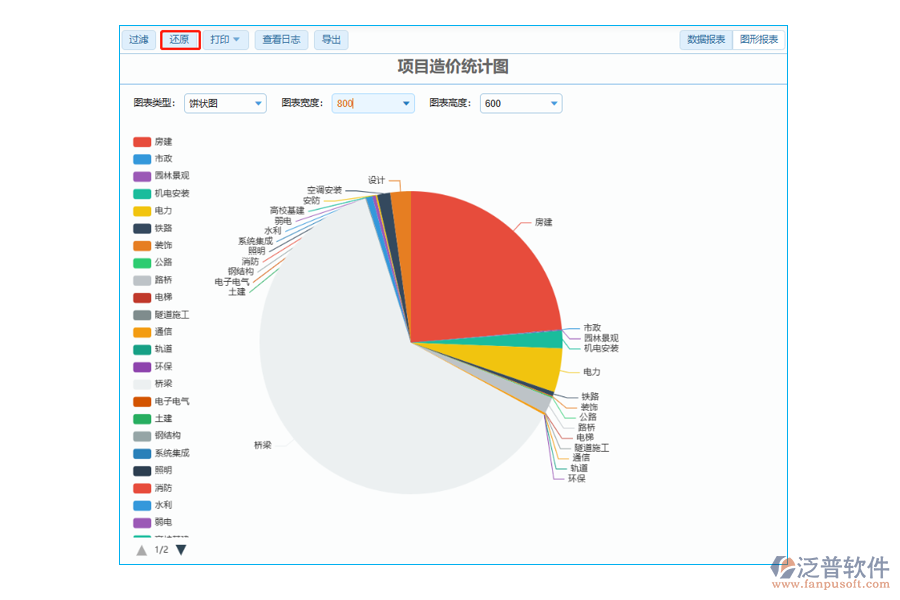900x600 pixels.
Task: Open the 打印 print dropdown
Action: tap(224, 40)
